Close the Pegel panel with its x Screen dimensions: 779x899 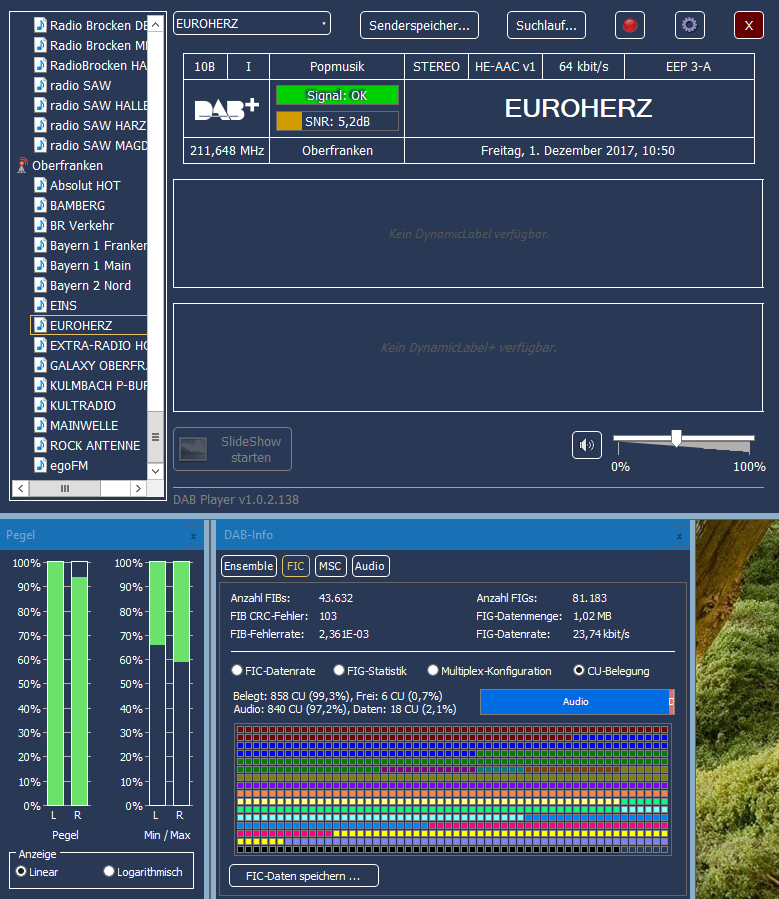coord(193,536)
